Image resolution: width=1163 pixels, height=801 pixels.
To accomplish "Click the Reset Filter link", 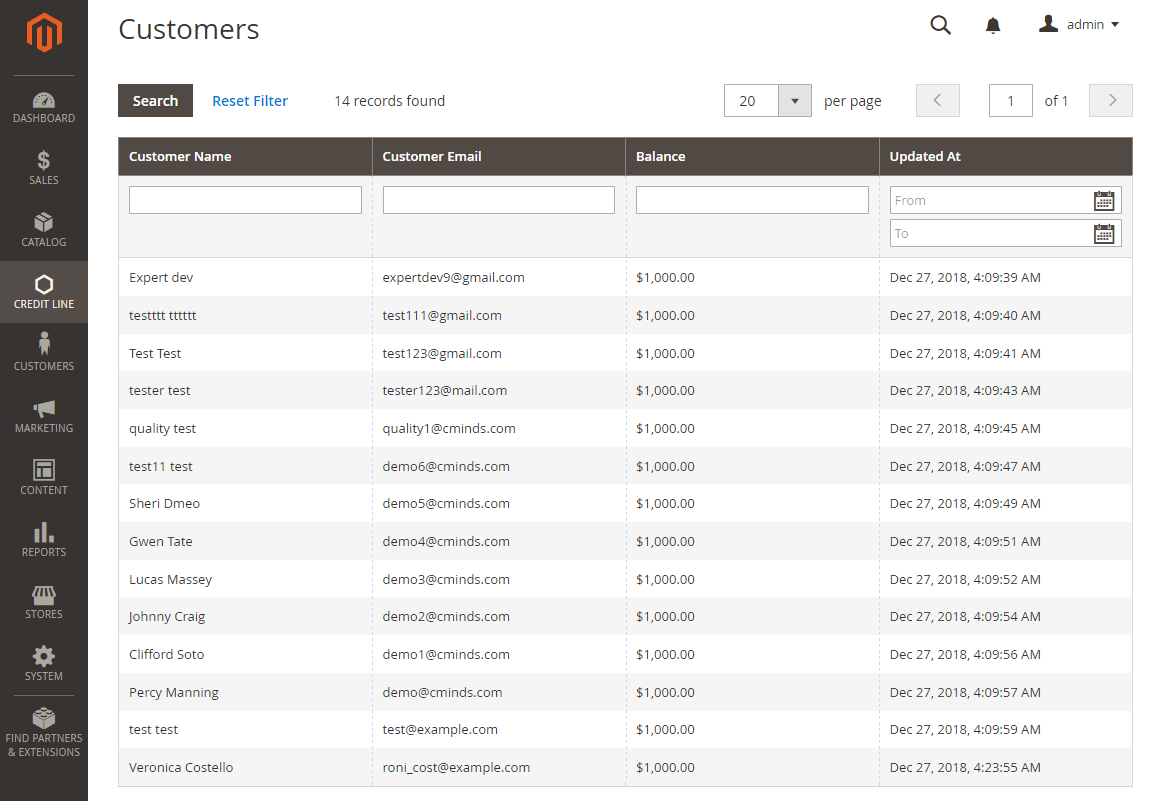I will point(250,101).
